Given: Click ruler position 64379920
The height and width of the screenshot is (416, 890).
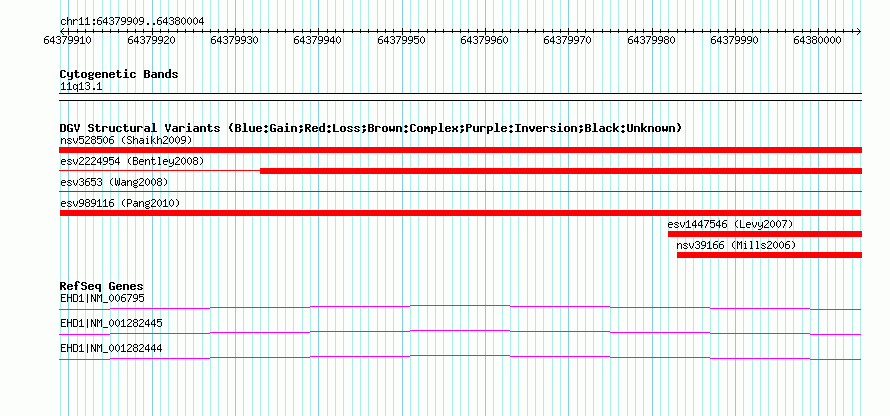Looking at the screenshot, I should click(x=151, y=40).
